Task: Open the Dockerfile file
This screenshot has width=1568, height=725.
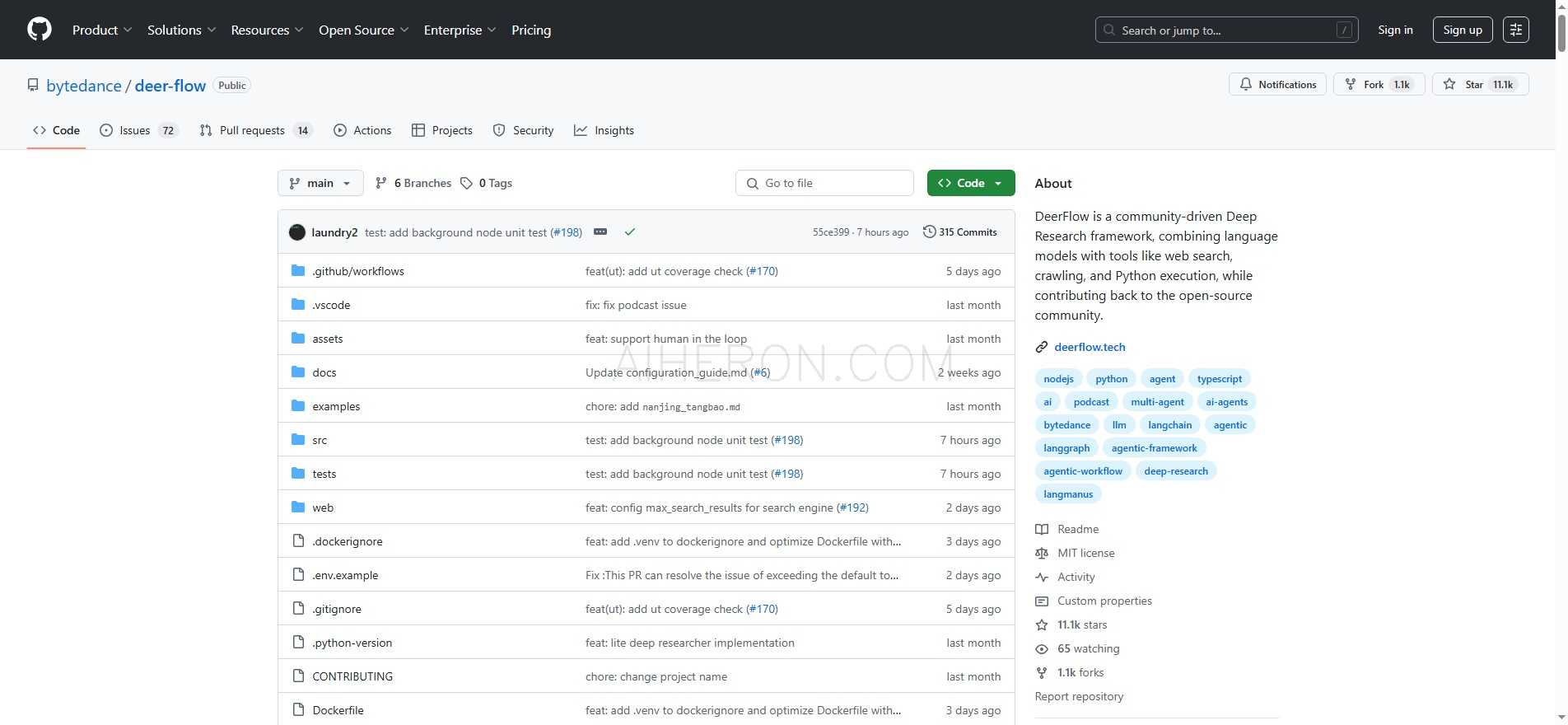Action: click(338, 710)
